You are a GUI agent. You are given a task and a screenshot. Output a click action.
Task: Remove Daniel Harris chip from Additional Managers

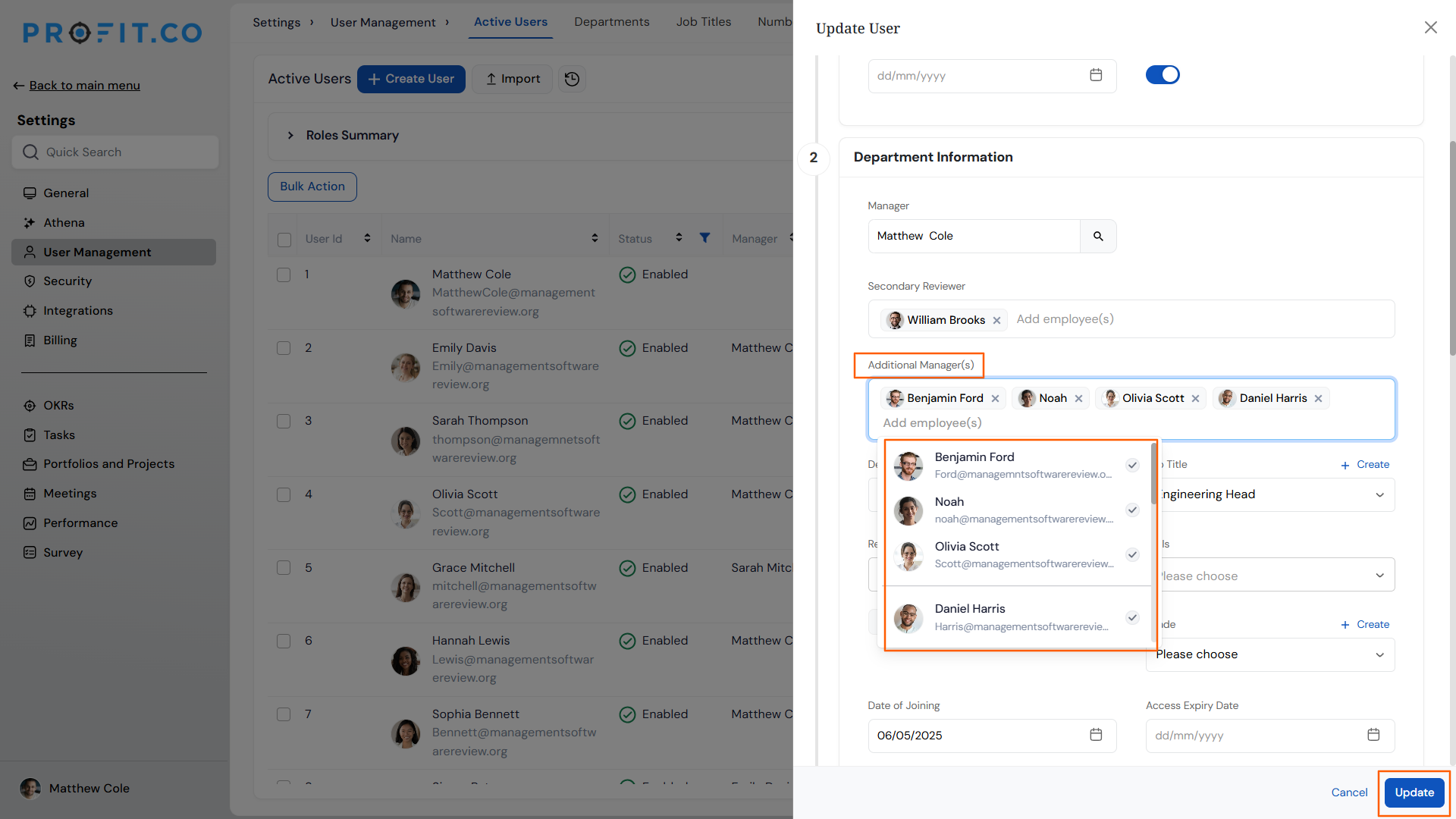tap(1318, 399)
